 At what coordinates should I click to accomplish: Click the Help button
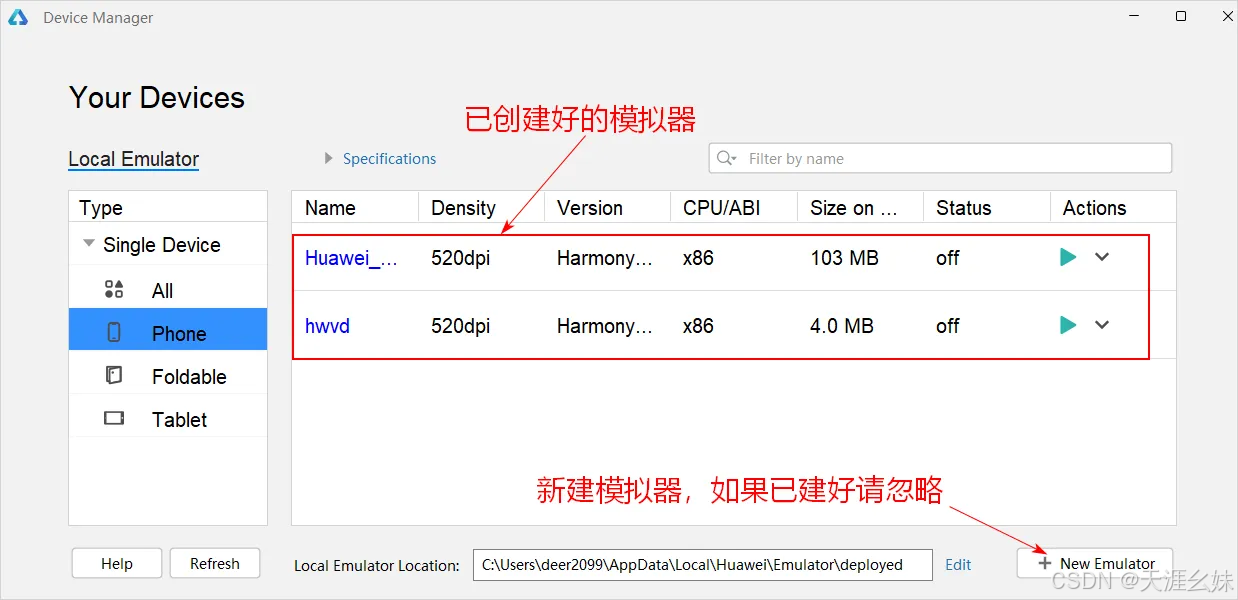pos(117,563)
